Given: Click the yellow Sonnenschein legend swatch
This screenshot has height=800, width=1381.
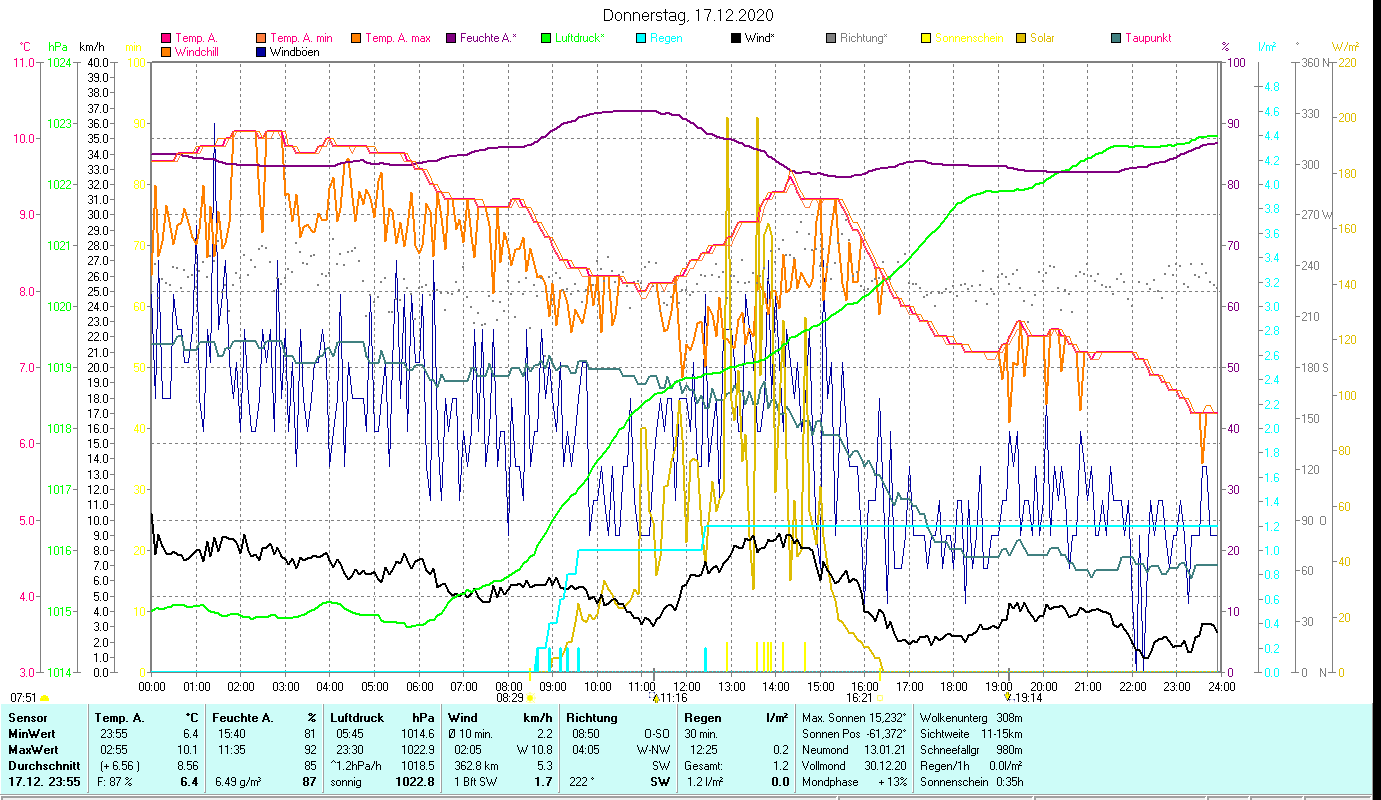Looking at the screenshot, I should (x=926, y=39).
